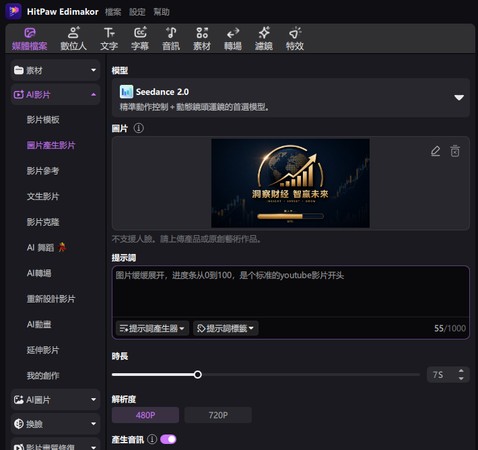Open the 字幕 subtitles tool

(x=140, y=39)
